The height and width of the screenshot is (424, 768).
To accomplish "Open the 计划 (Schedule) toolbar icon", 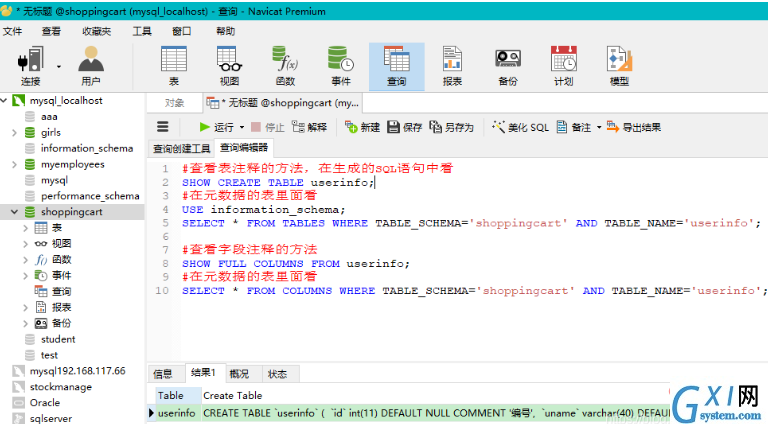I will (564, 66).
